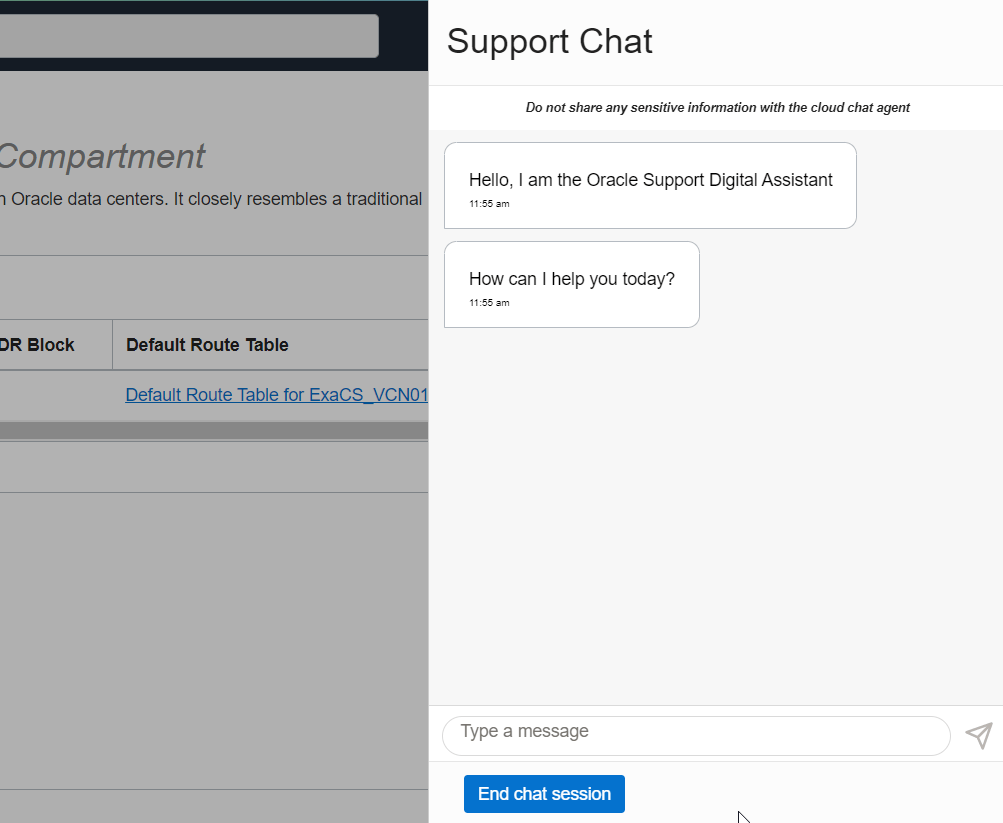This screenshot has height=823, width=1003.
Task: Click the How can I help you today bubble
Action: [571, 279]
